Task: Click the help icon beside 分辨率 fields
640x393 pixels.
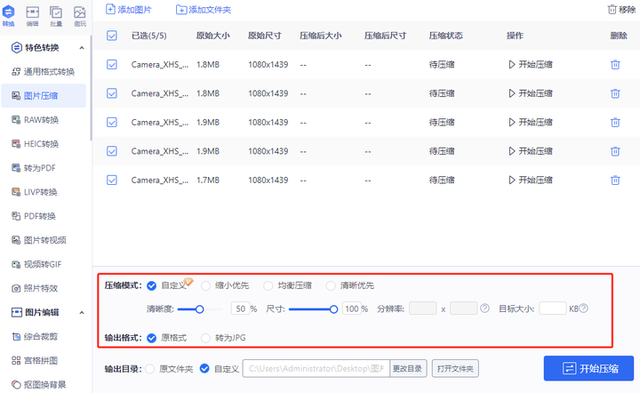Action: click(484, 308)
